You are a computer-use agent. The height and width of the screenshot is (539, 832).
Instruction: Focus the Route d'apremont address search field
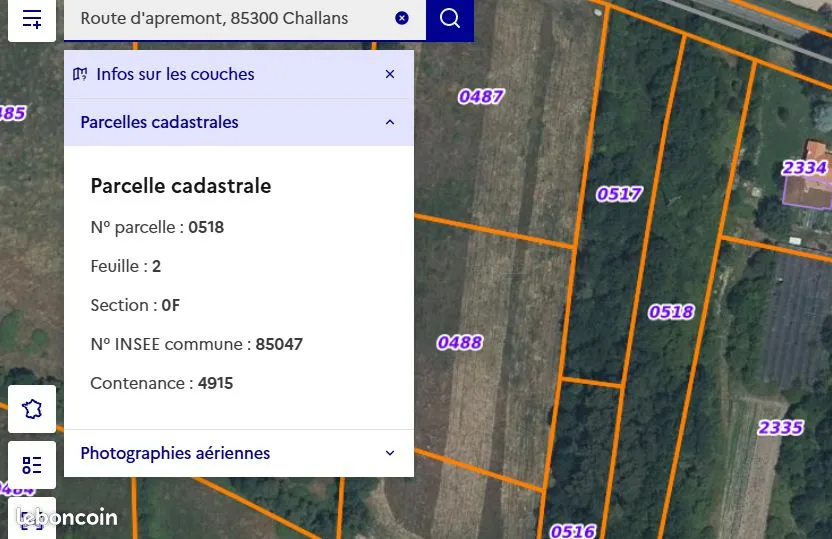pyautogui.click(x=229, y=19)
